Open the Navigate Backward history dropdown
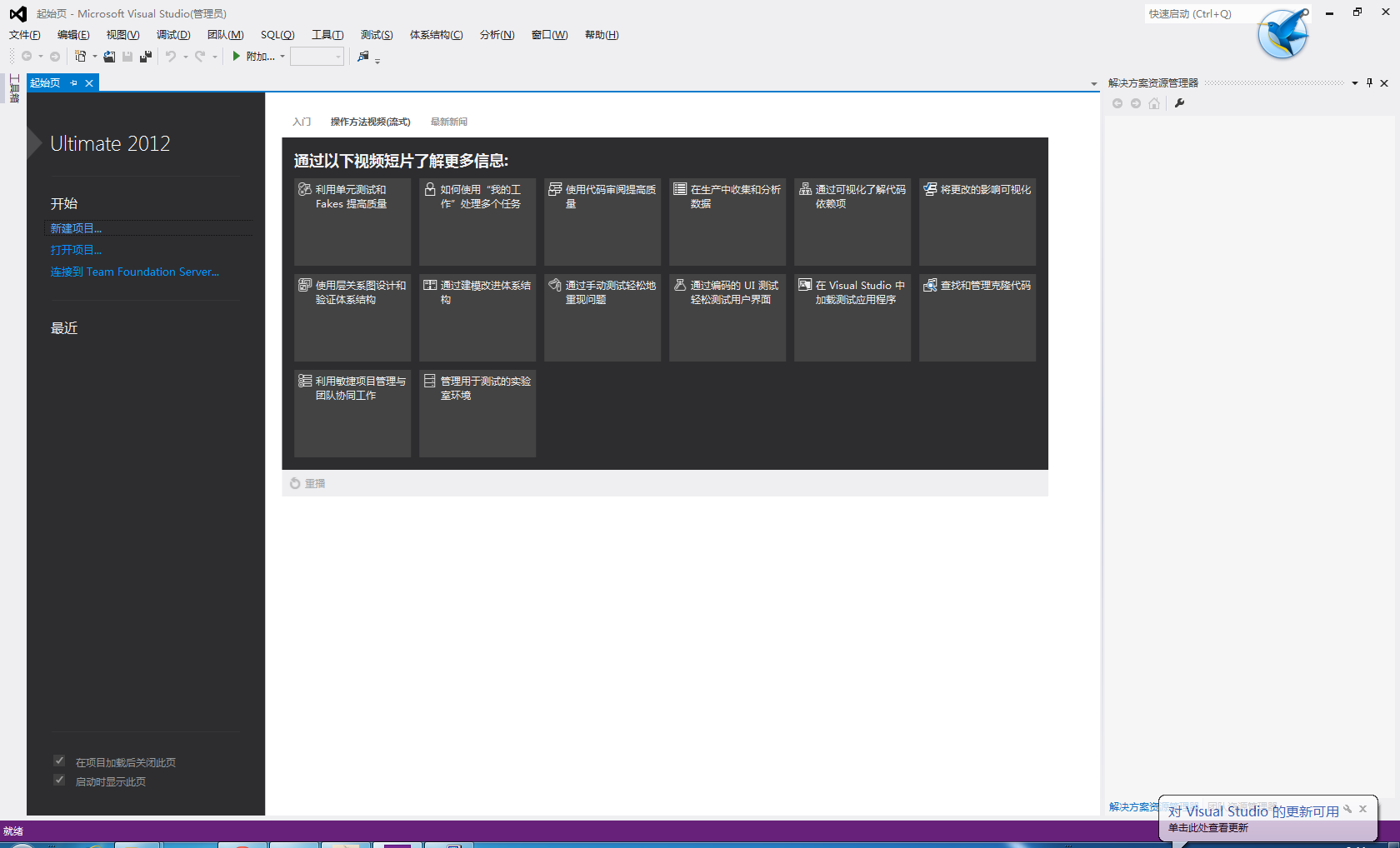Screen dimensions: 1400x848 [40, 57]
